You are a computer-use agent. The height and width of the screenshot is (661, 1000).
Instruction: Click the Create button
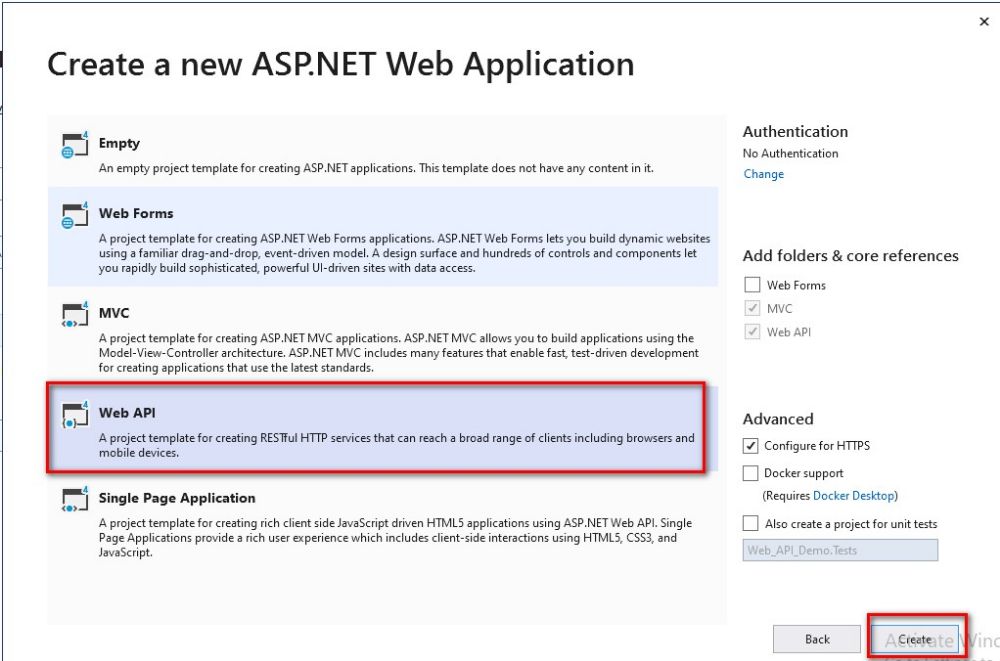pyautogui.click(x=915, y=639)
